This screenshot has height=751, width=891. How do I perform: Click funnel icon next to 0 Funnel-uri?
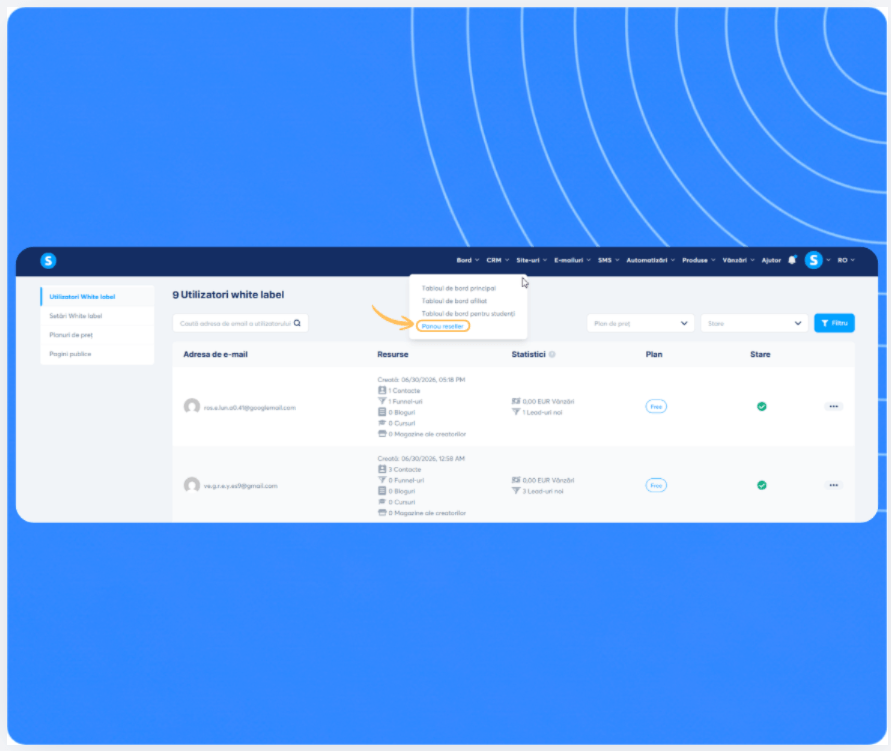coord(382,480)
